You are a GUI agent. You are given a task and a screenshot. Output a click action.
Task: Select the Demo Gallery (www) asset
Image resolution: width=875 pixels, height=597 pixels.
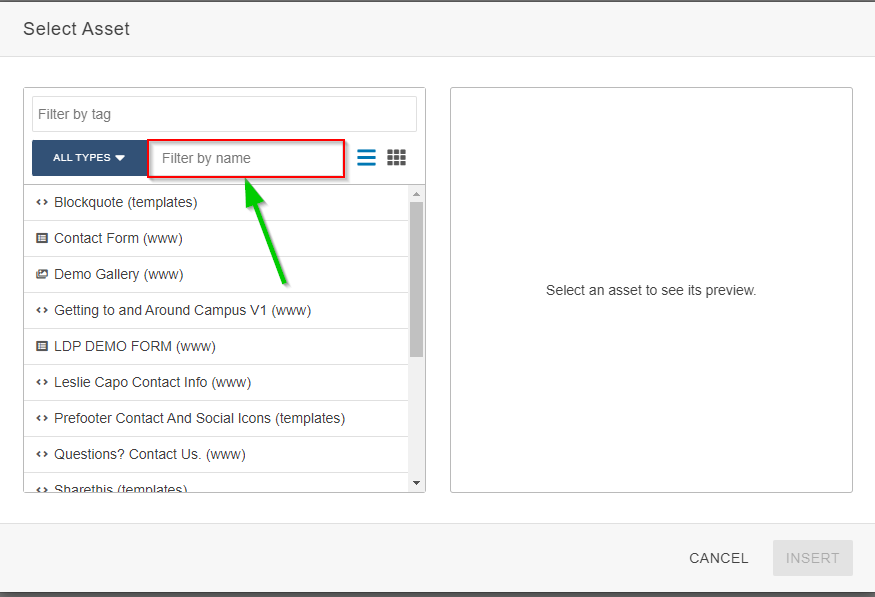118,274
